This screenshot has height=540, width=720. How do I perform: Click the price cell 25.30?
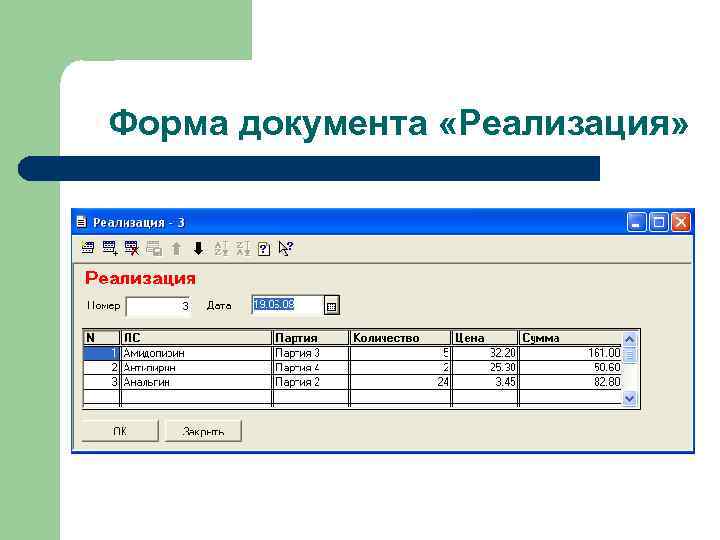click(x=485, y=367)
